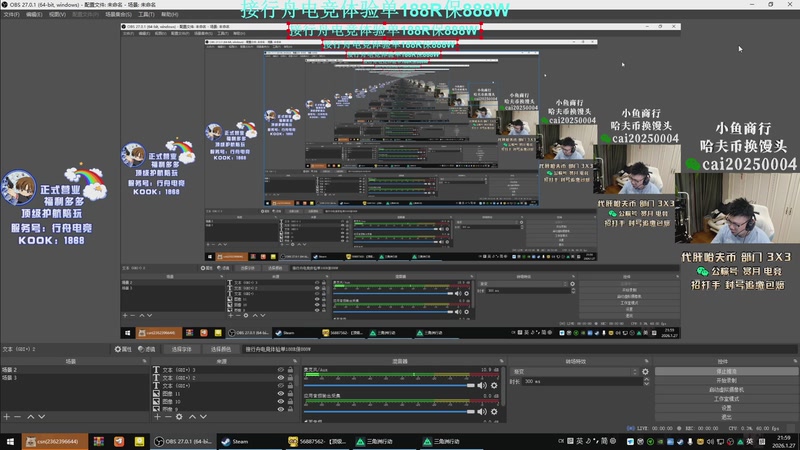
Task: Open 滤镜 filters from the source toolbar
Action: pos(146,349)
